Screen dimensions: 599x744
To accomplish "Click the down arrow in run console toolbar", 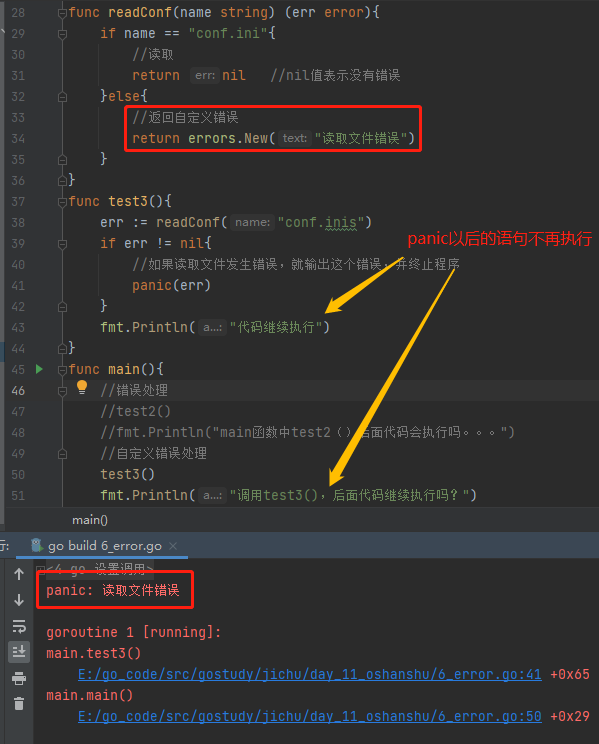I will click(19, 600).
